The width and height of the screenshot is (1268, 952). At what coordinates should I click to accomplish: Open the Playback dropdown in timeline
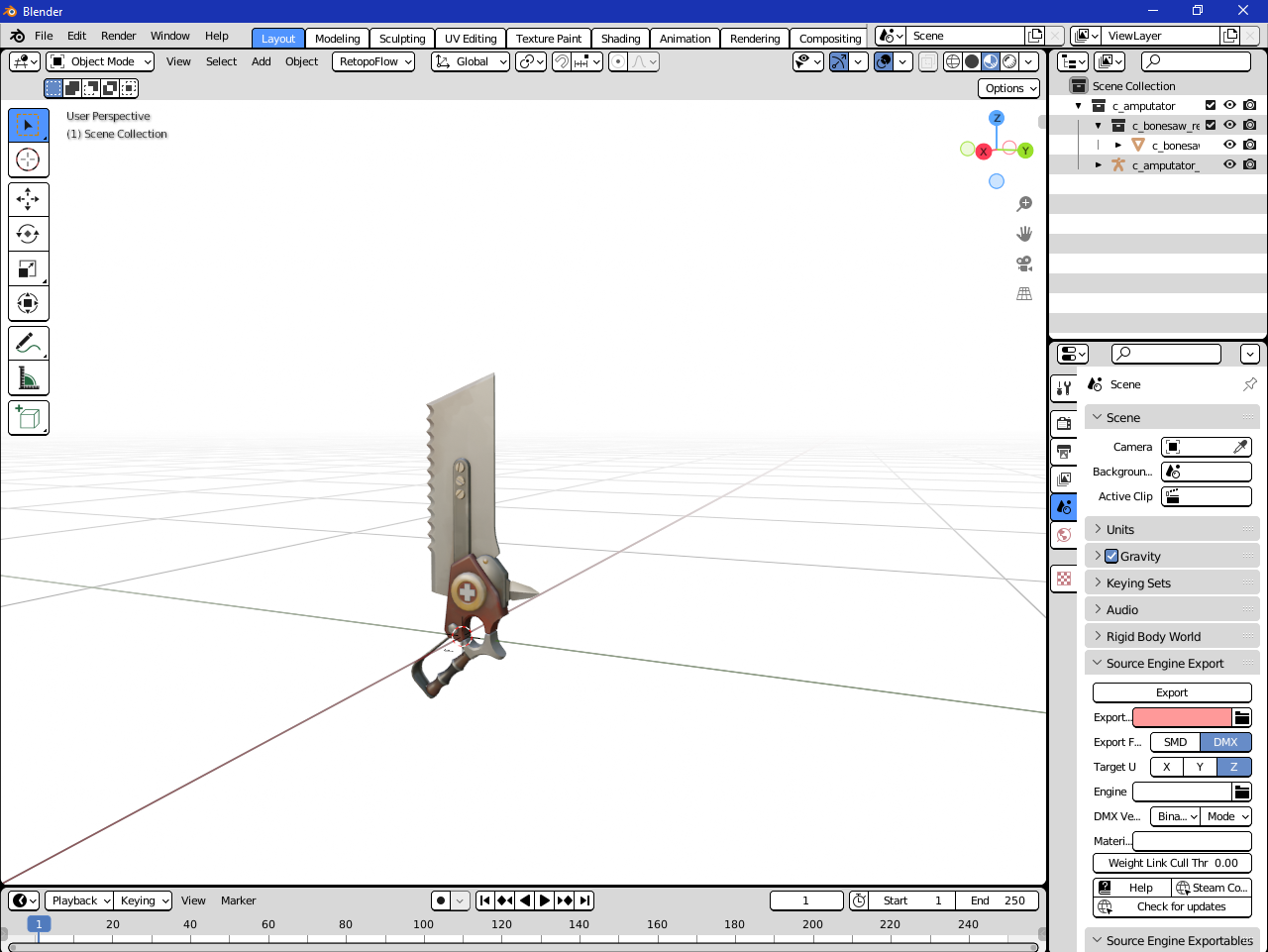(x=79, y=900)
